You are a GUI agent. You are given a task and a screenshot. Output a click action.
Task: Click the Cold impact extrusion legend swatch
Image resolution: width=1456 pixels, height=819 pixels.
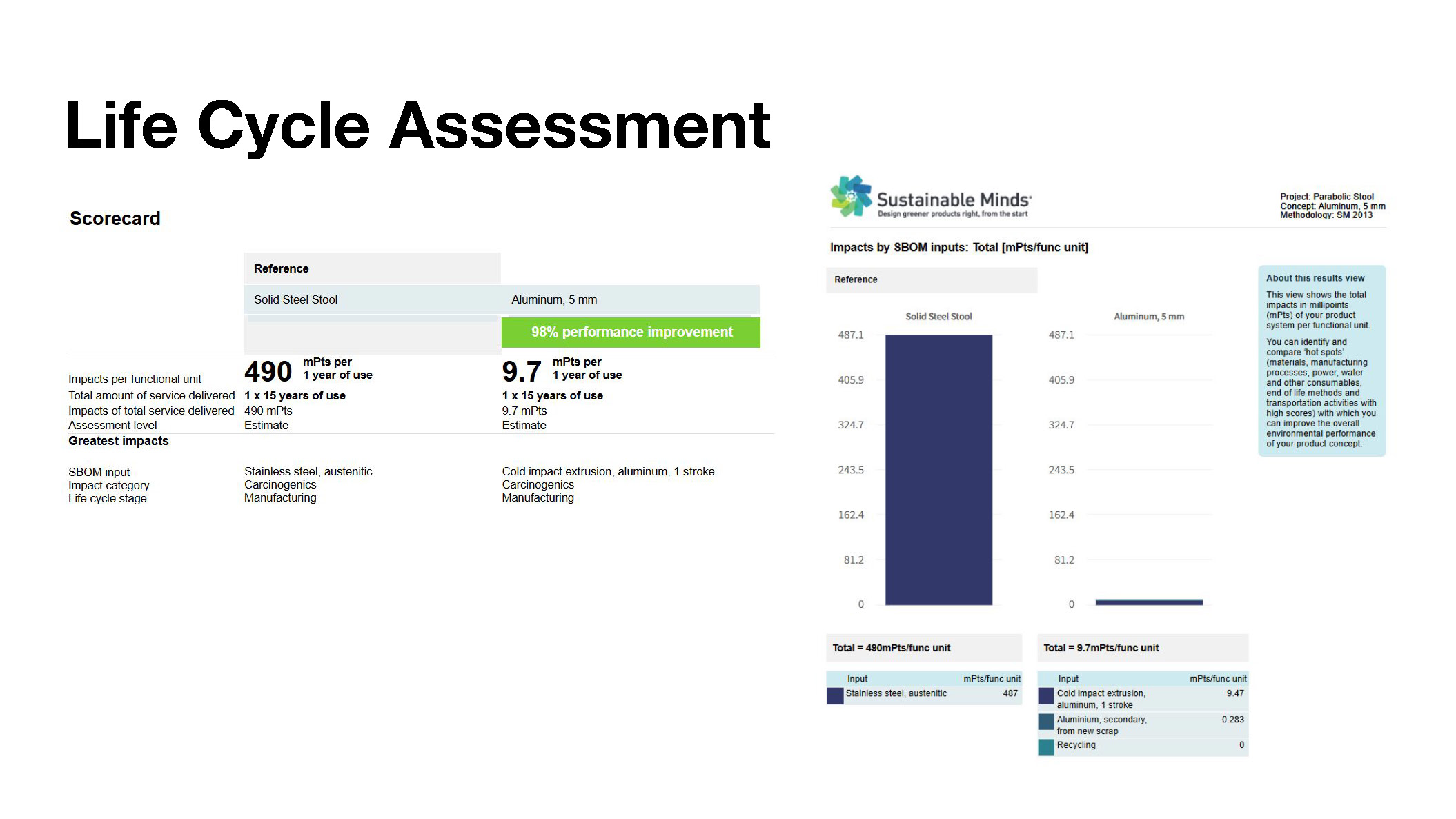pos(1046,695)
